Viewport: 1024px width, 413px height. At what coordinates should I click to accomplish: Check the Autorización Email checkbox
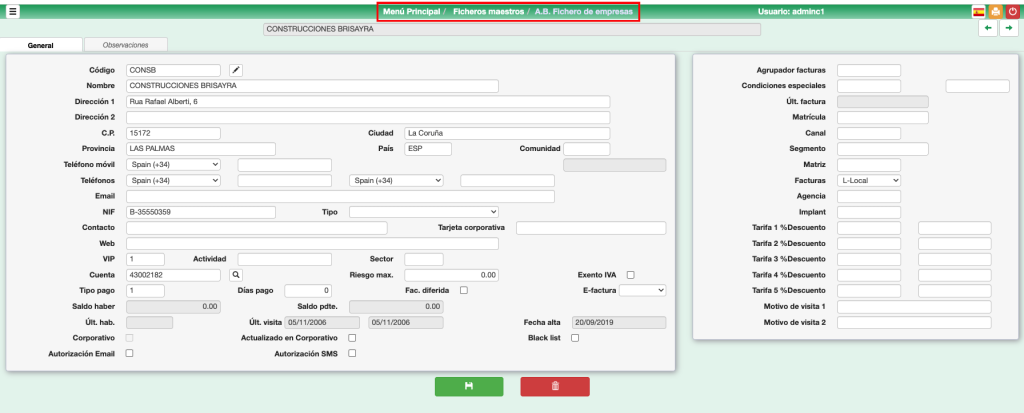(x=130, y=354)
